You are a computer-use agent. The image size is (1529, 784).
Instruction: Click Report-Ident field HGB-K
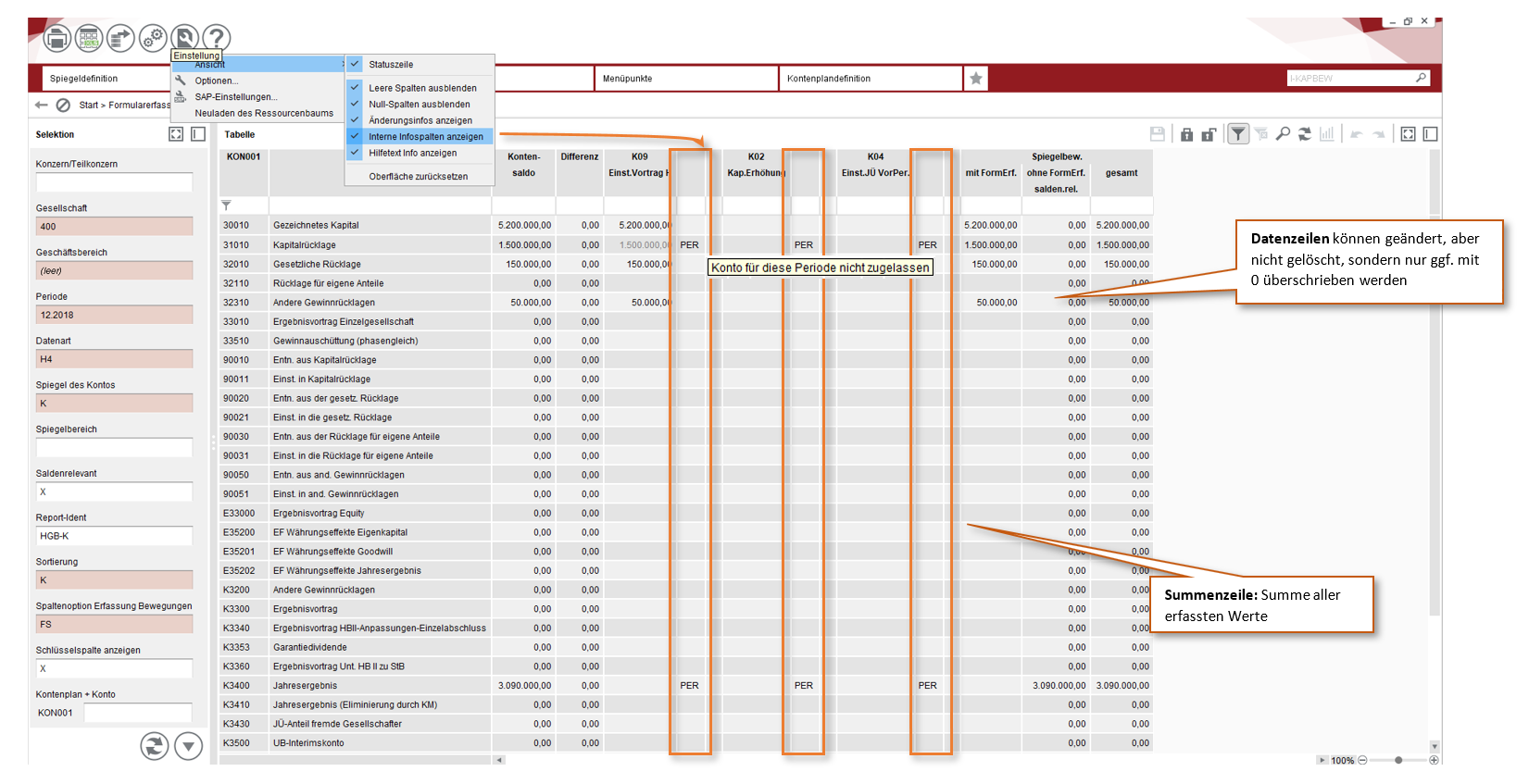[x=115, y=536]
